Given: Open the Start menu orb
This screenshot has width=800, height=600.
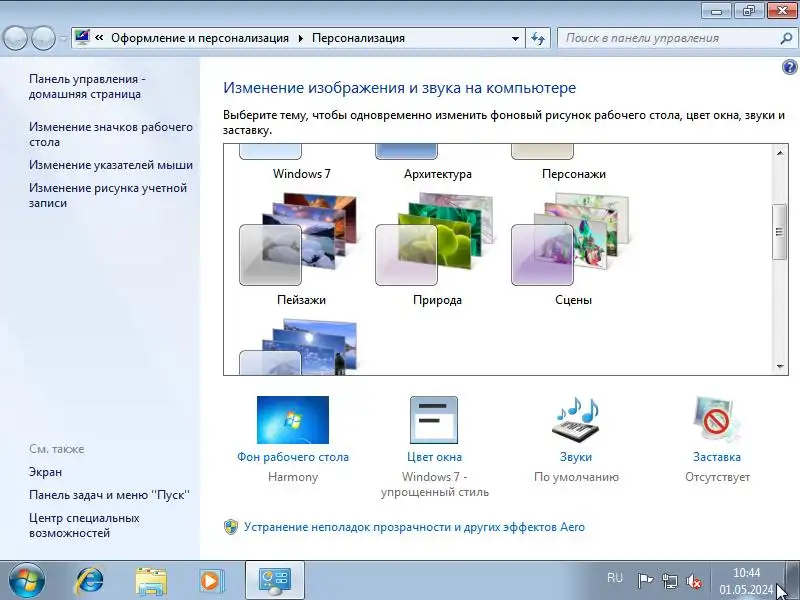Looking at the screenshot, I should point(27,580).
